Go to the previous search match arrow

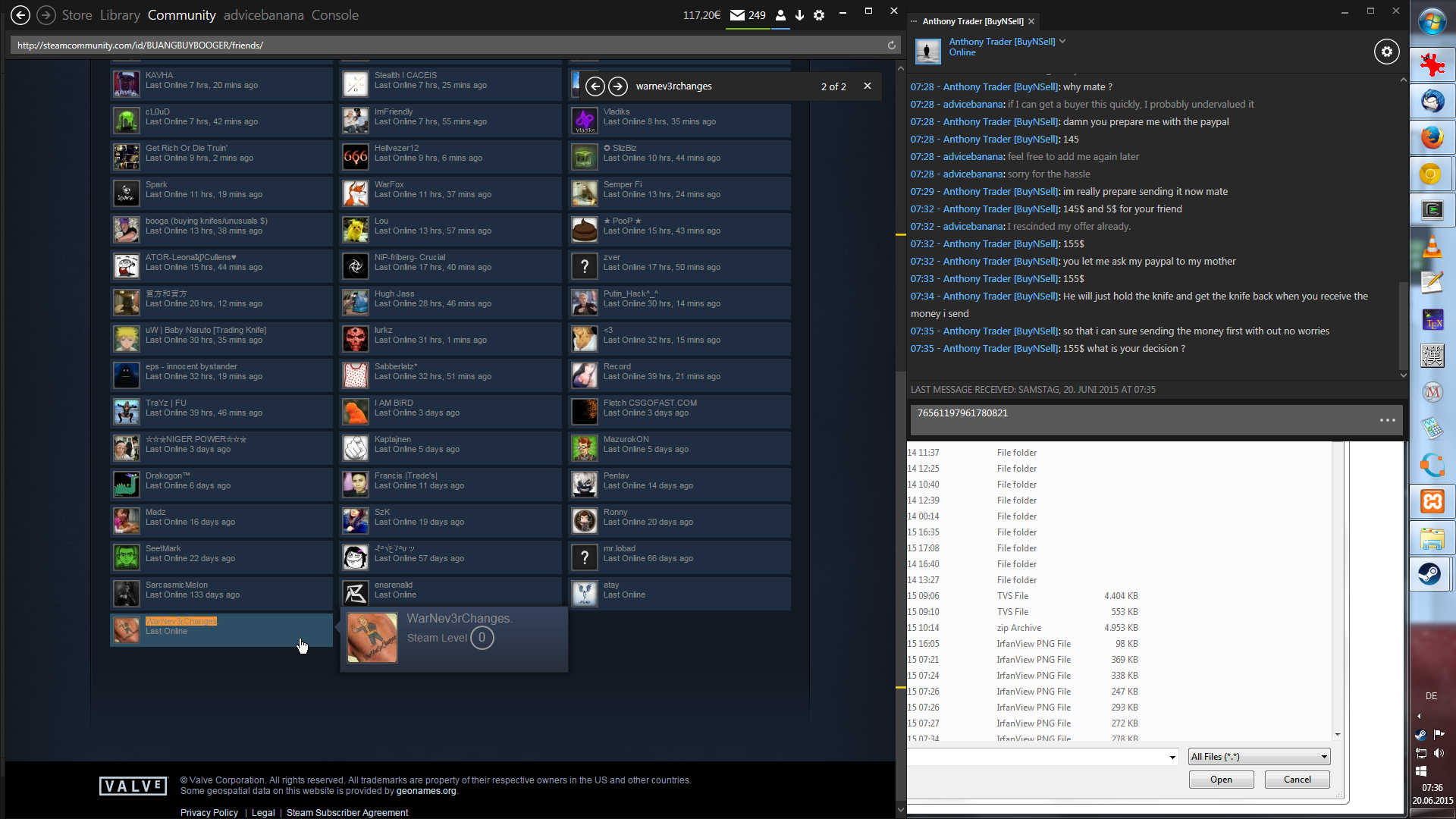coord(595,86)
